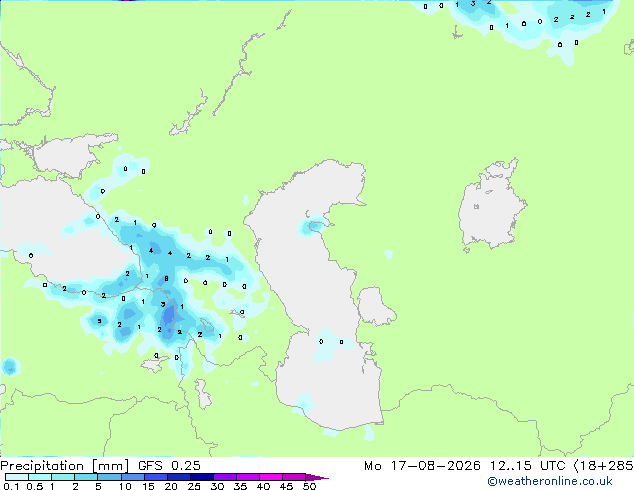The width and height of the screenshot is (634, 490).
Task: Pick the 15–20 mm legend swatch
Action: point(155,477)
